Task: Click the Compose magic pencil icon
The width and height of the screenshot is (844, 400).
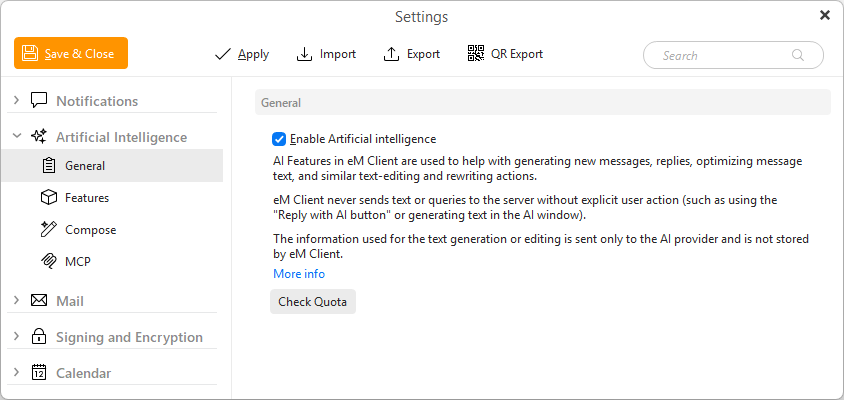Action: (x=49, y=230)
